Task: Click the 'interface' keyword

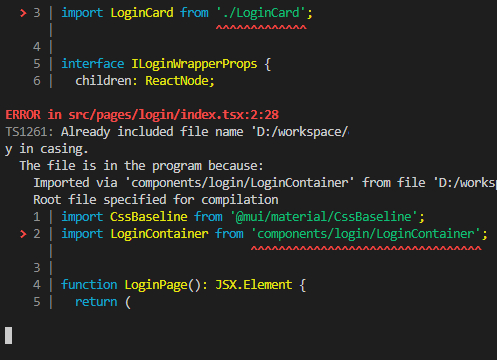Action: pos(93,64)
